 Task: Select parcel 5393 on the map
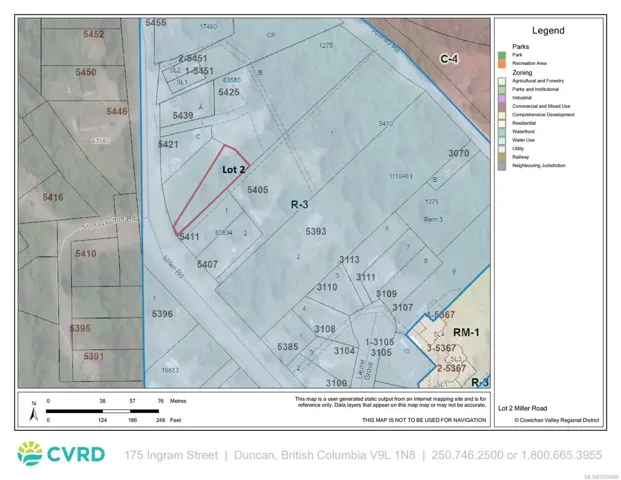click(x=316, y=231)
